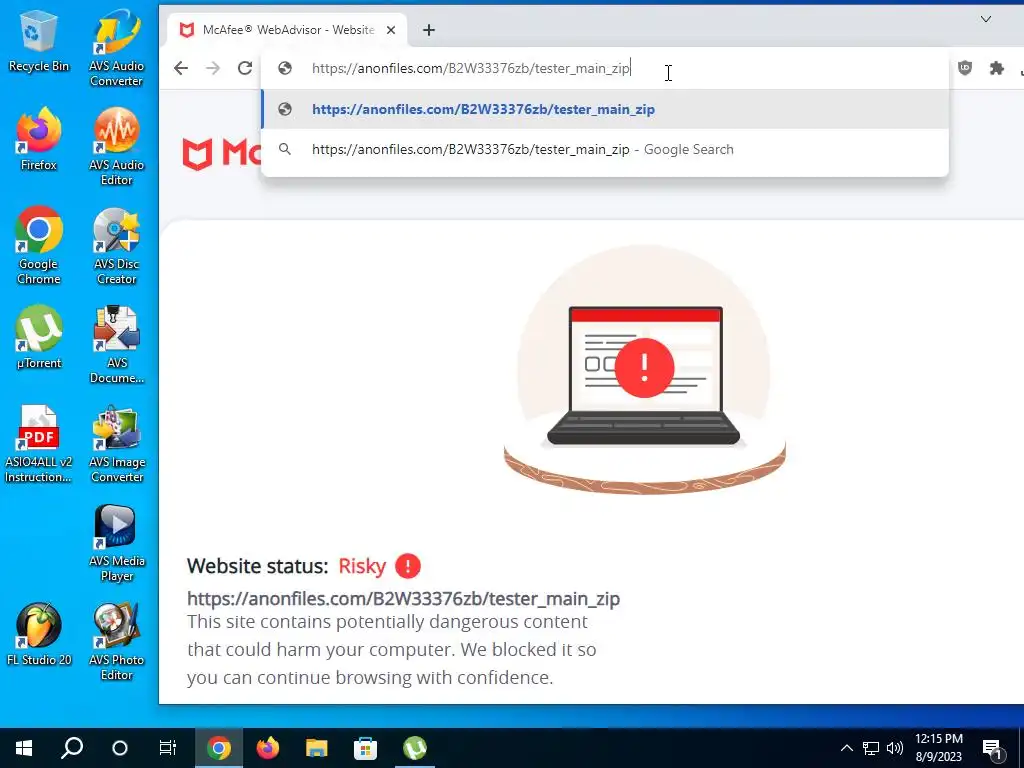Screen dimensions: 1024x768
Task: Open Task View on taskbar
Action: [x=168, y=748]
